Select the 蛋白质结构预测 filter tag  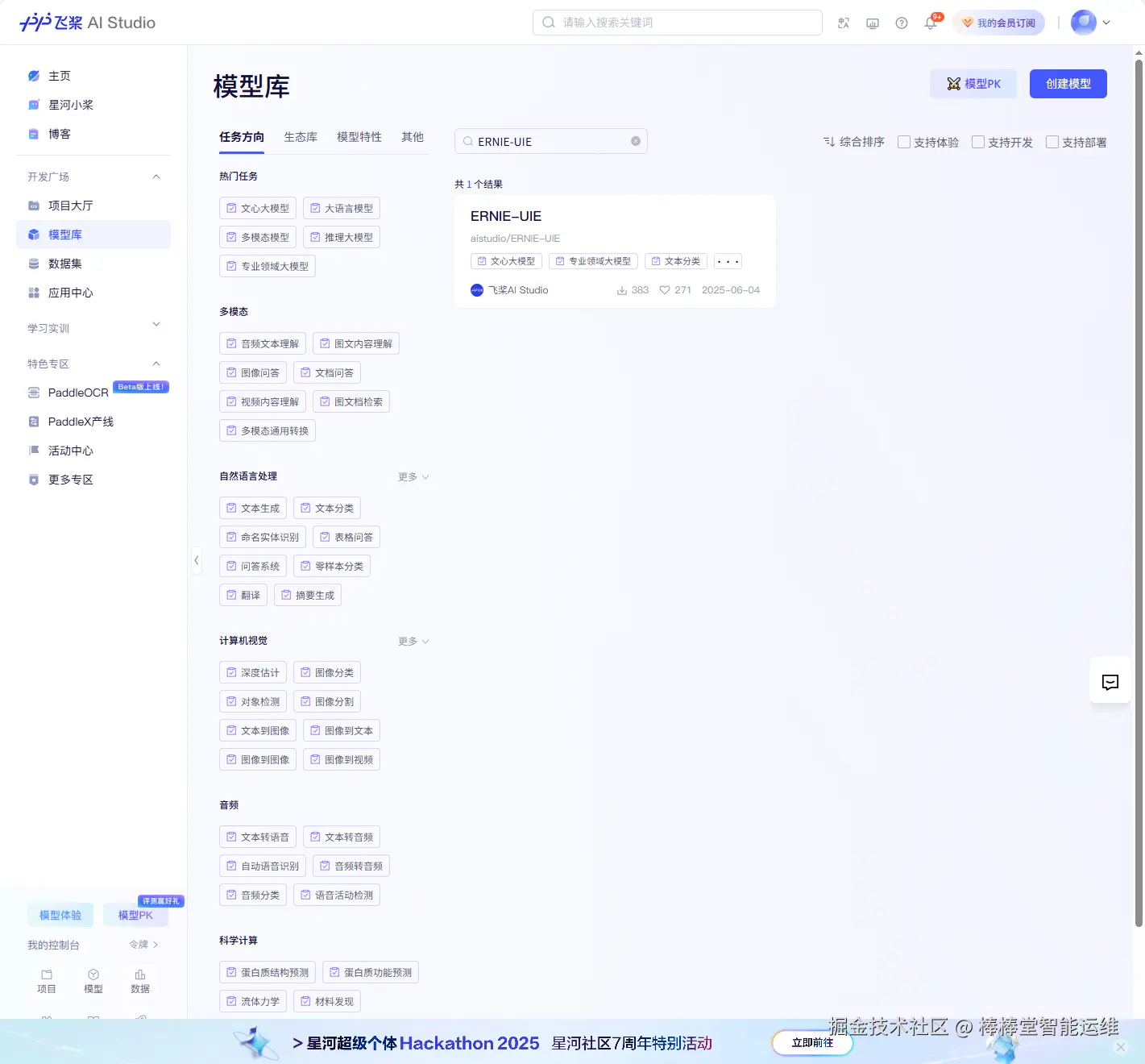coord(268,972)
